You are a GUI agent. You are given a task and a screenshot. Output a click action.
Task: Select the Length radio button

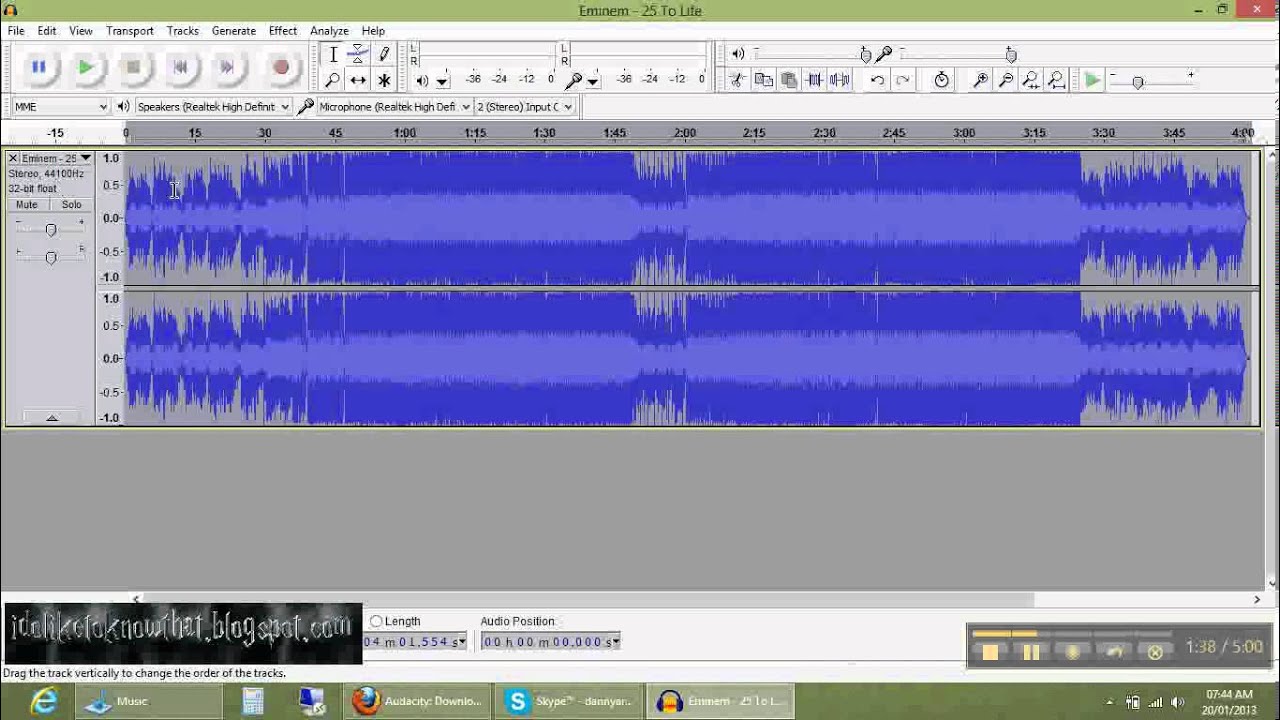coord(376,621)
